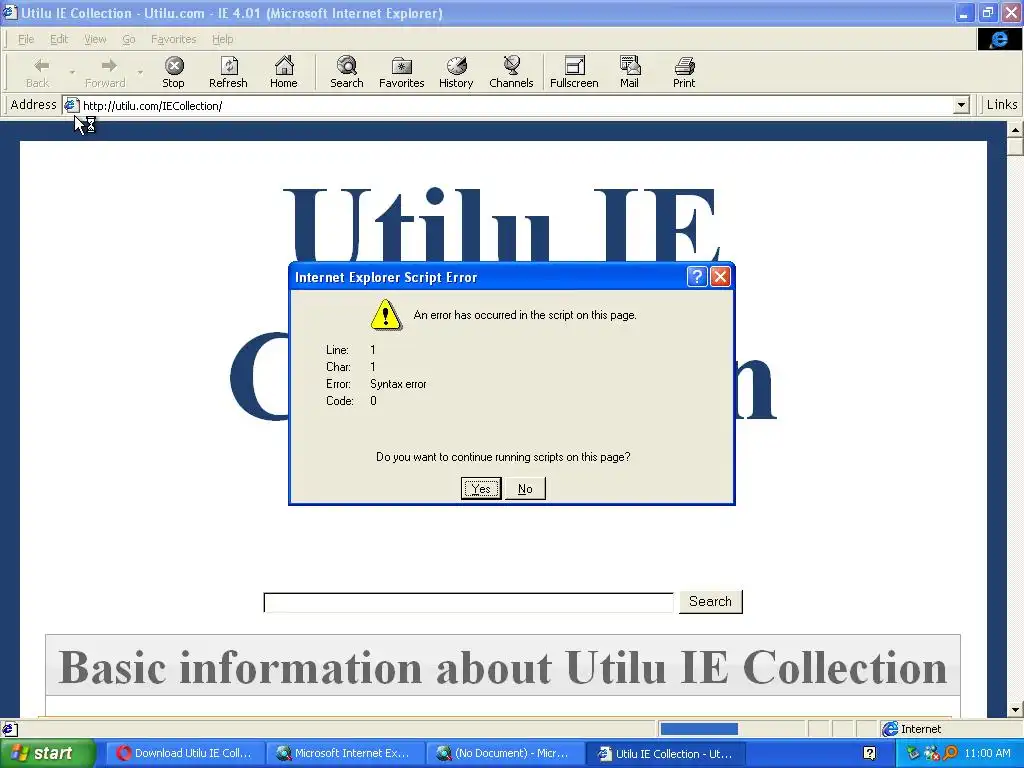Click the yellow warning icon
This screenshot has height=768, width=1024.
(386, 315)
